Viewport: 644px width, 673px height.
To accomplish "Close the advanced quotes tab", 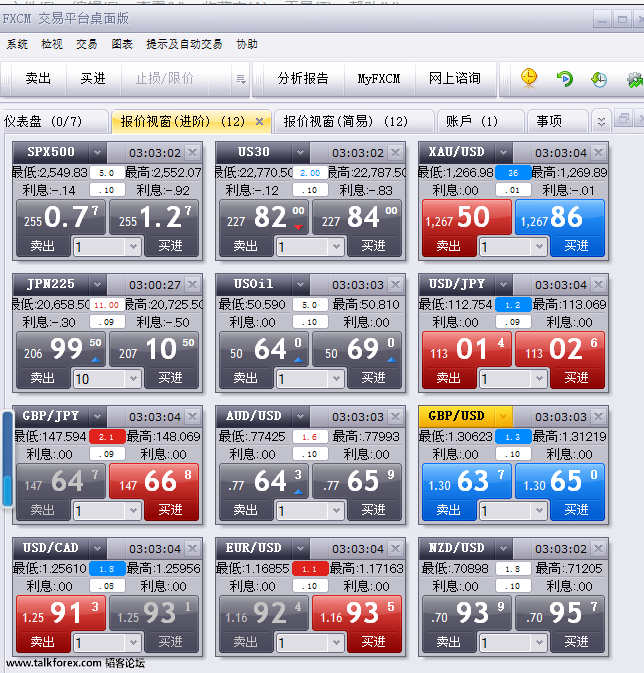I will pyautogui.click(x=259, y=121).
